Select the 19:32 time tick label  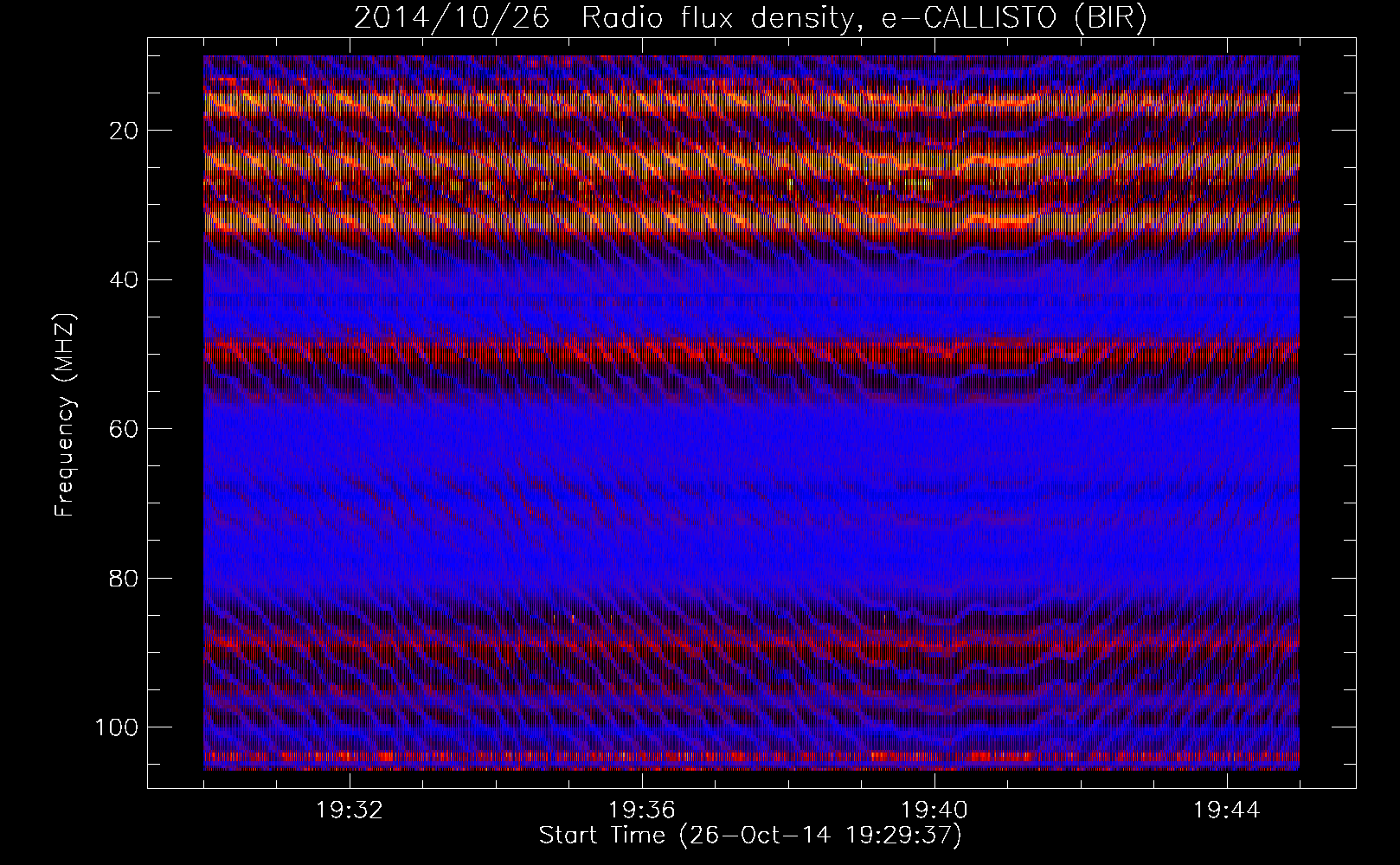tap(349, 811)
